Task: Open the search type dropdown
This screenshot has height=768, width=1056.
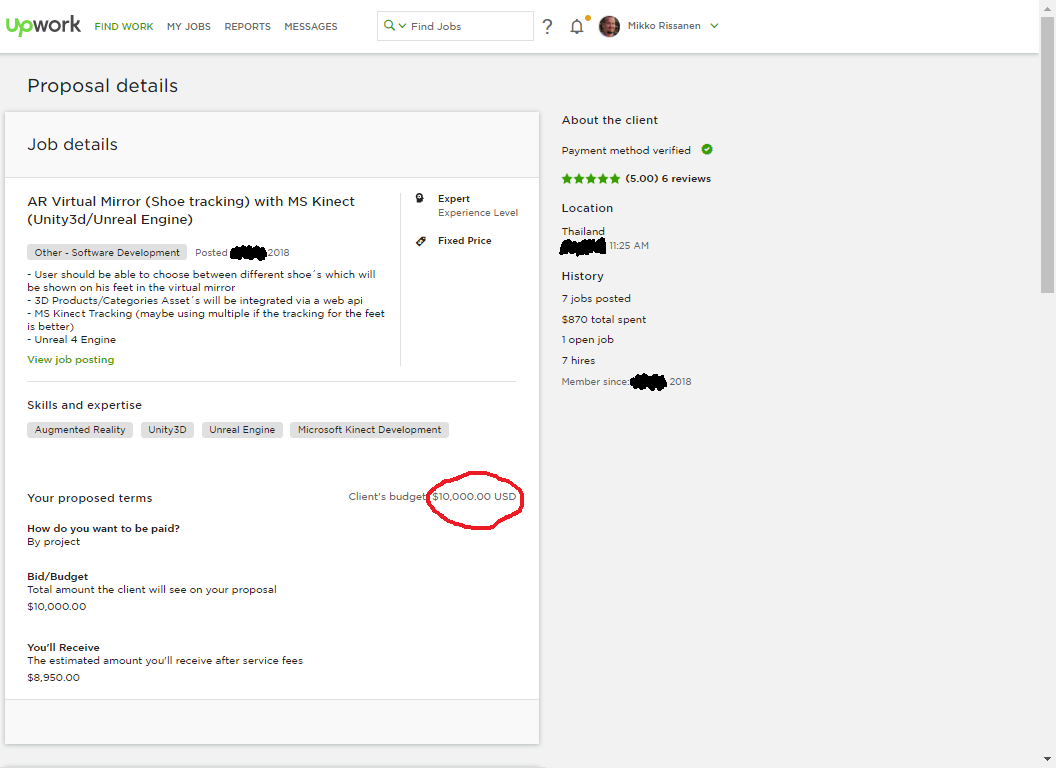Action: 395,26
